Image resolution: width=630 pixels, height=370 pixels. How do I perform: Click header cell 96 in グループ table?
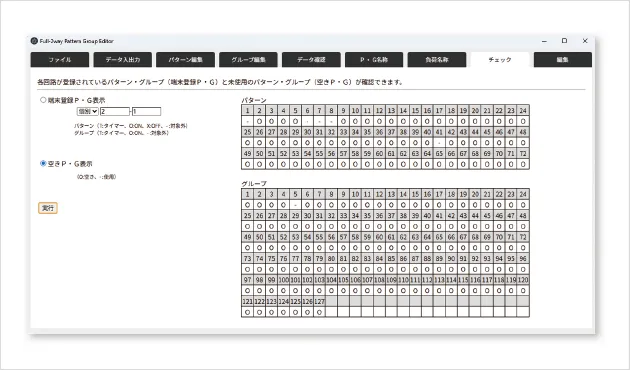(523, 259)
